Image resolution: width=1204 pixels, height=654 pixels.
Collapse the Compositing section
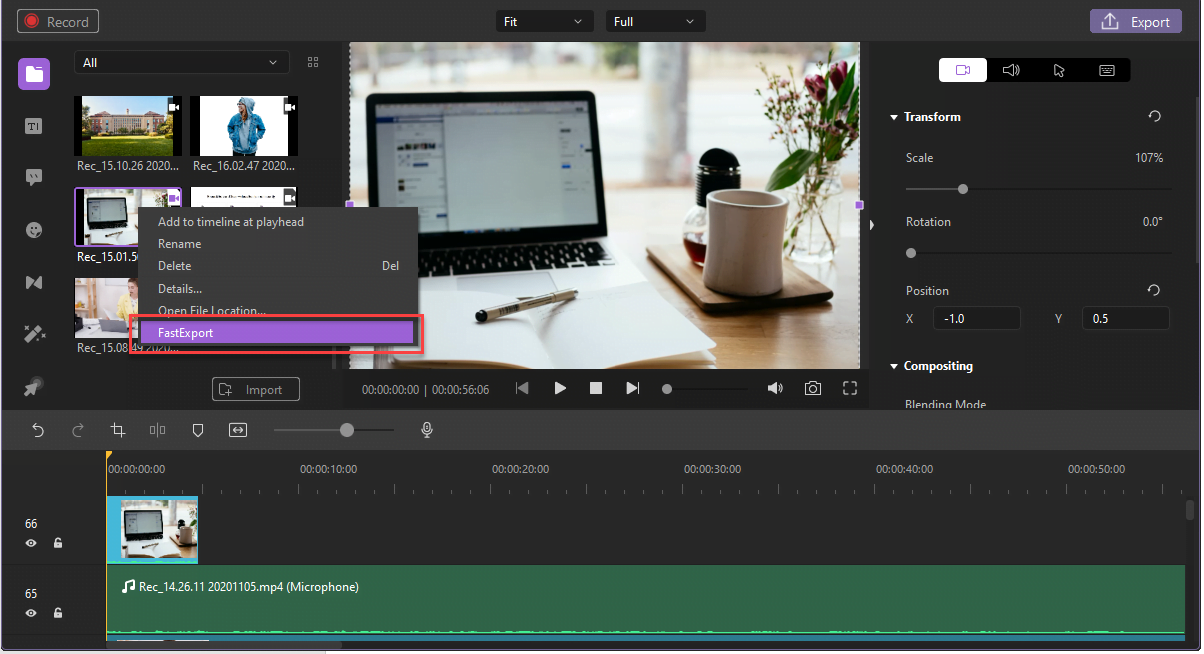(x=894, y=366)
